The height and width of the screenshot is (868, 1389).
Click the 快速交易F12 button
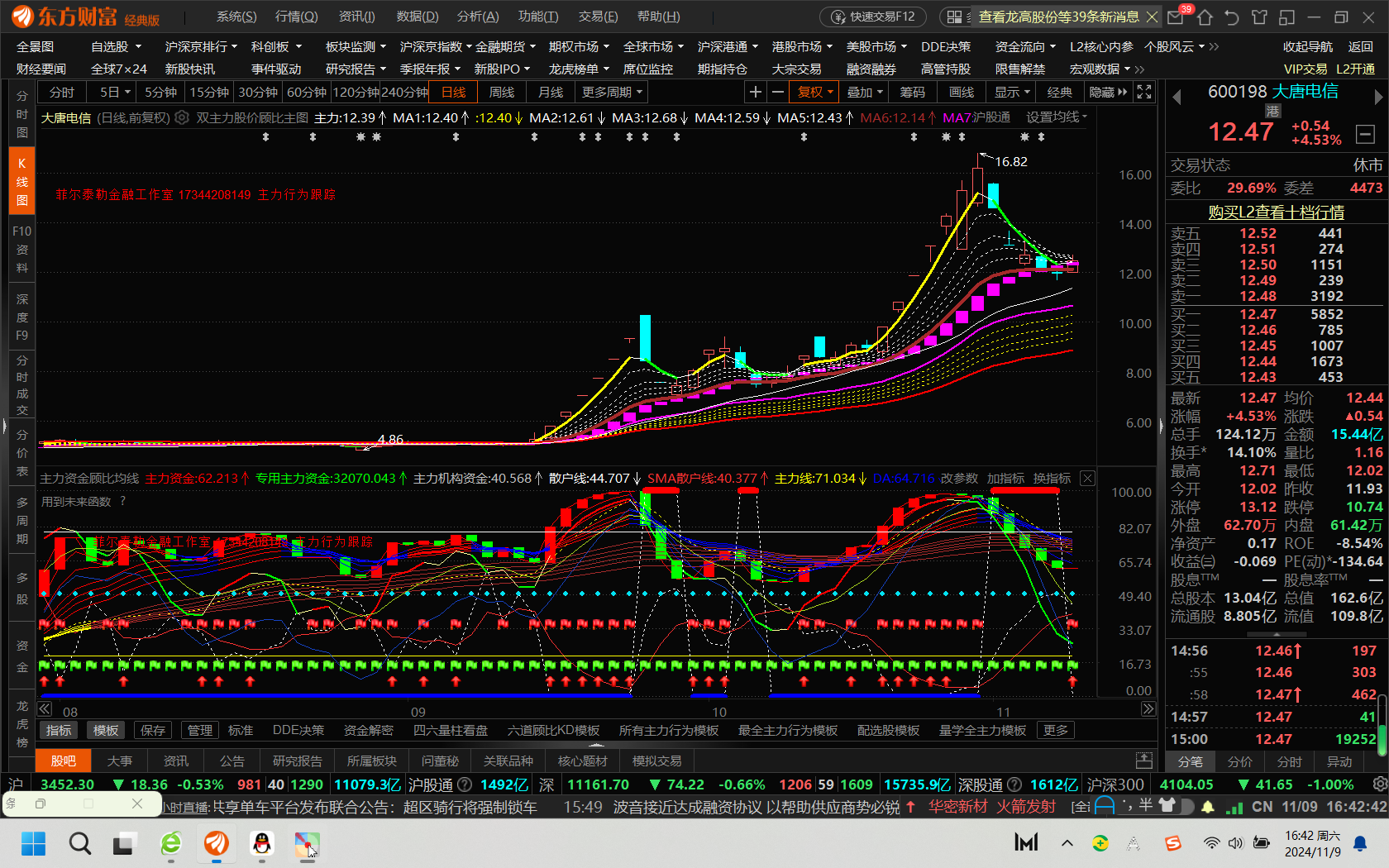(874, 17)
